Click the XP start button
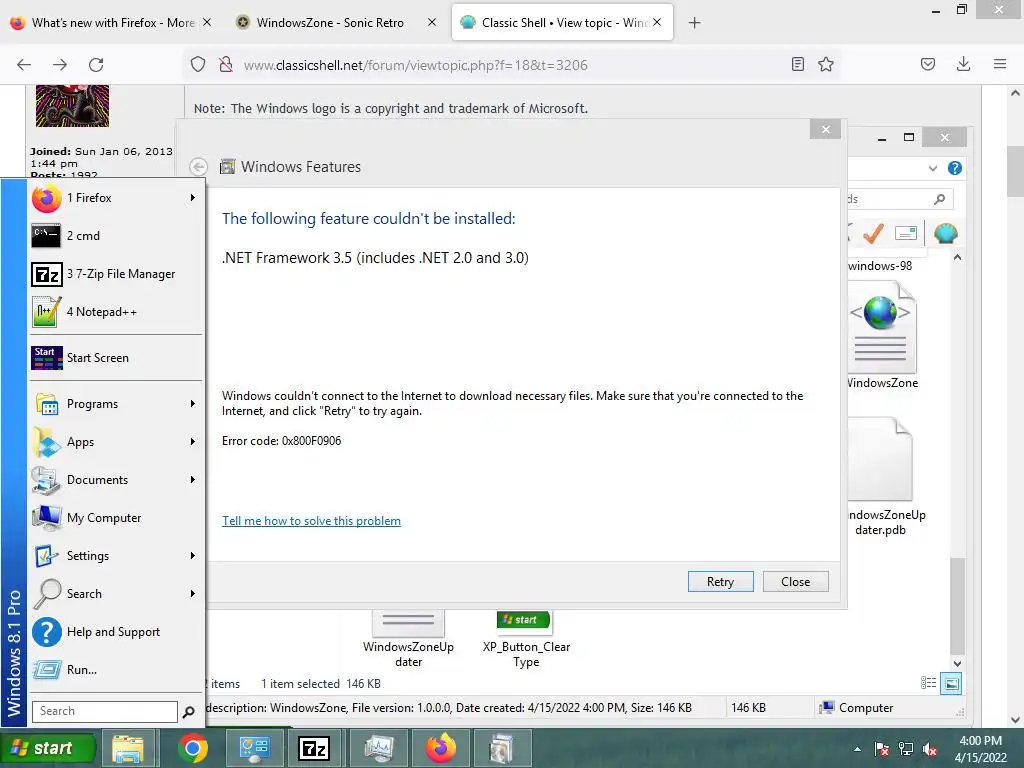1024x768 pixels. click(x=48, y=748)
